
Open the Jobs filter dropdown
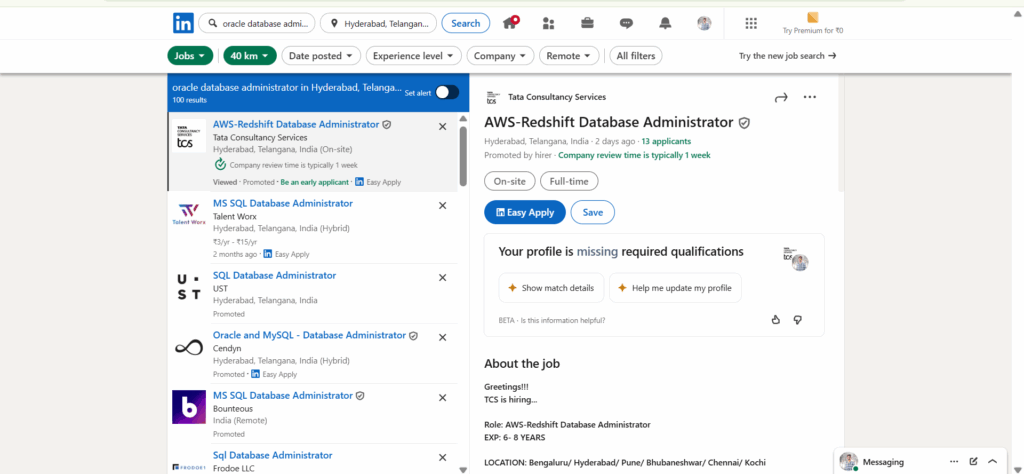click(x=190, y=56)
